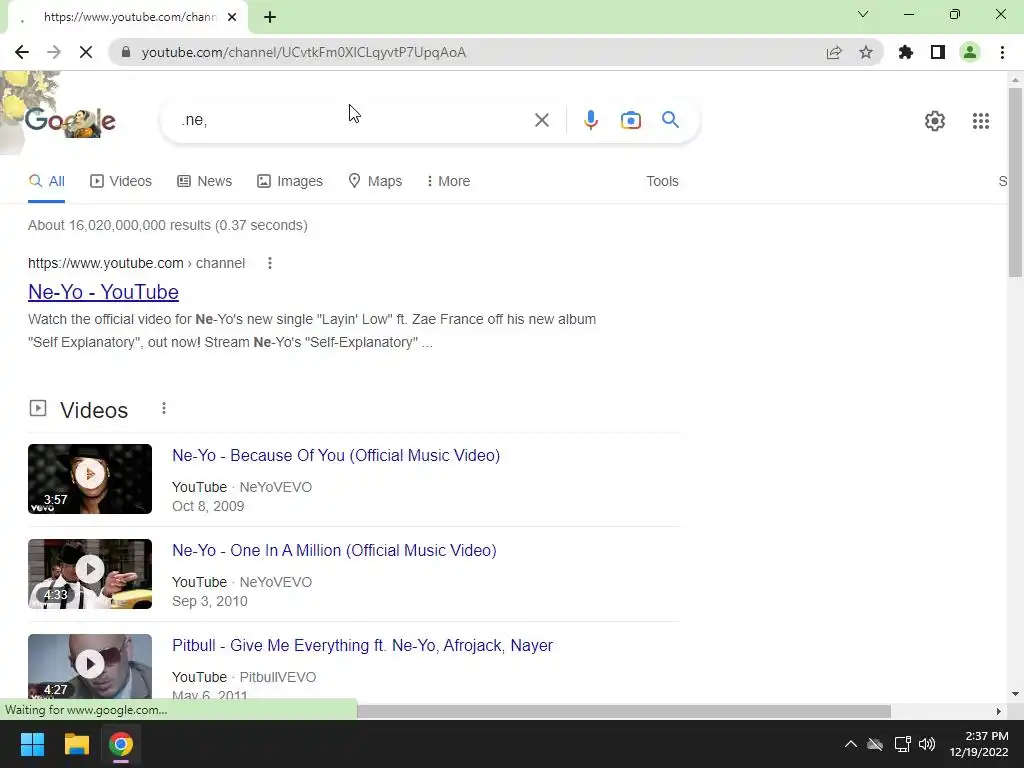The width and height of the screenshot is (1024, 768).
Task: Switch to the Maps tab
Action: pyautogui.click(x=375, y=181)
